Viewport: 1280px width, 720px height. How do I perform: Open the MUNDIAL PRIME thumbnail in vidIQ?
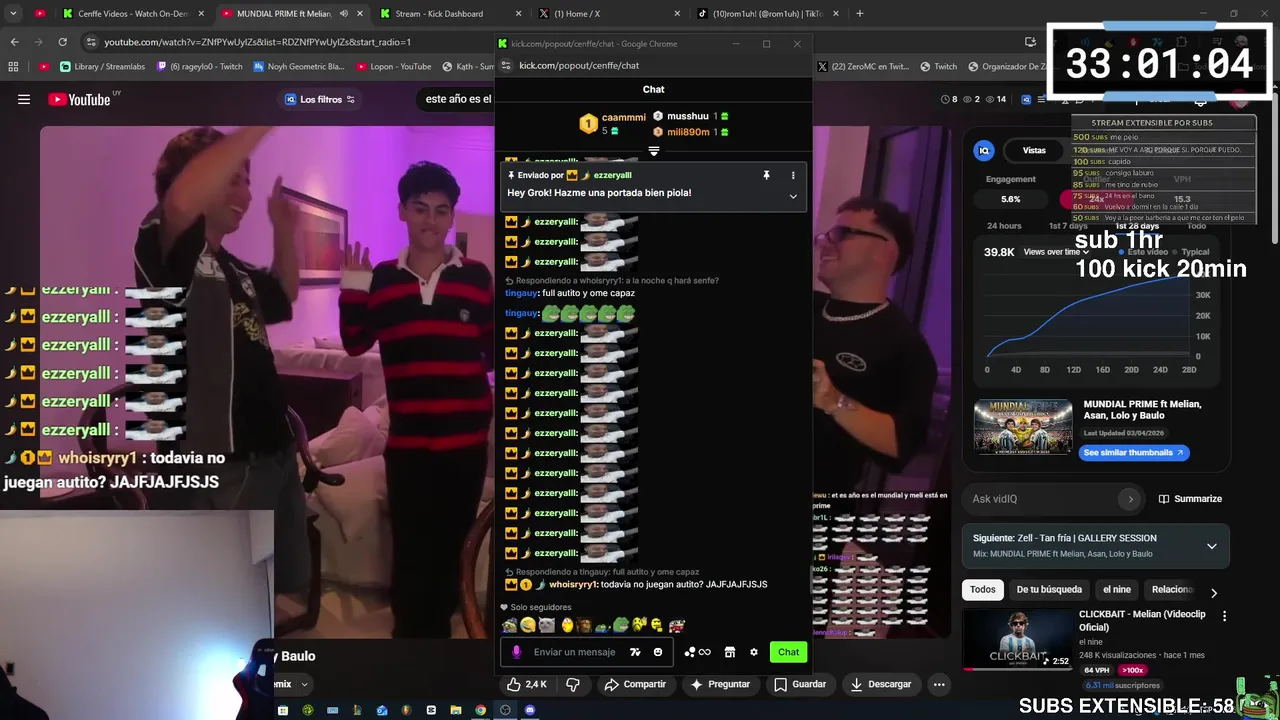click(x=1023, y=427)
